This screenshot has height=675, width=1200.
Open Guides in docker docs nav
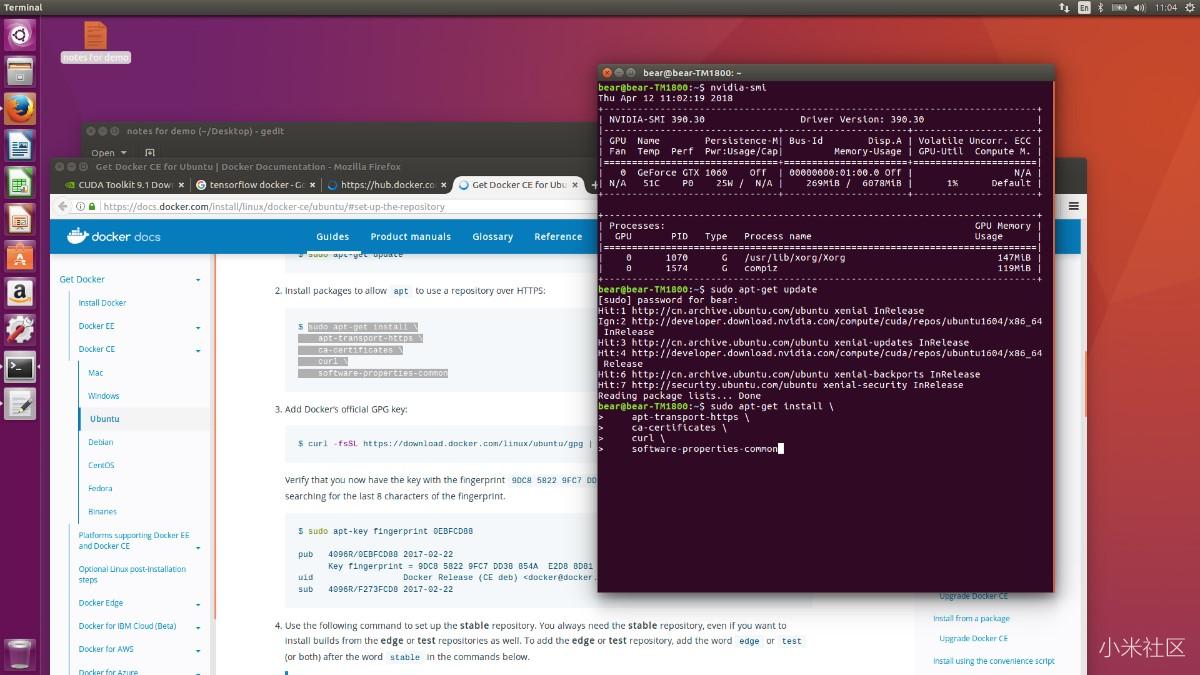333,237
